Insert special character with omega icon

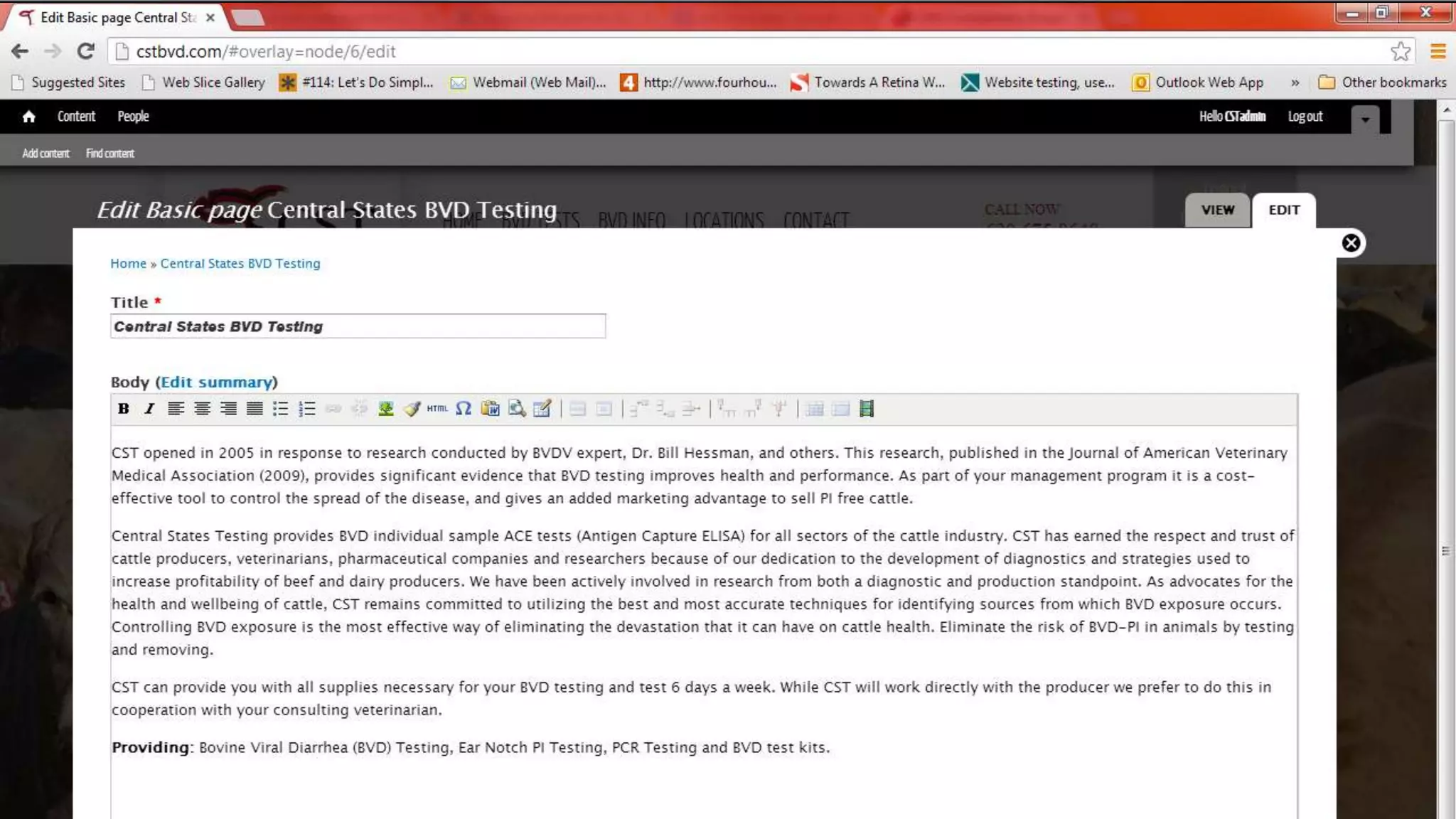[464, 409]
